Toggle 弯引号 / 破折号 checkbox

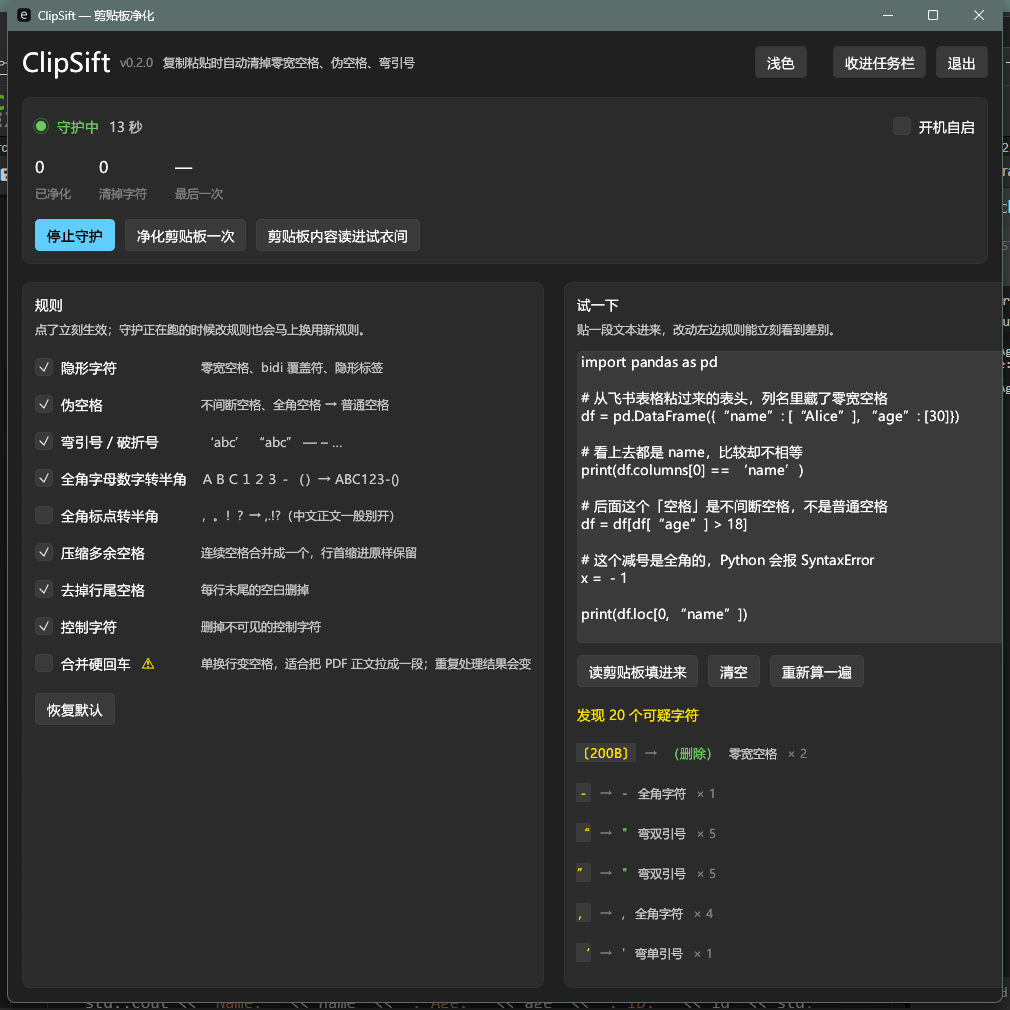pos(44,441)
